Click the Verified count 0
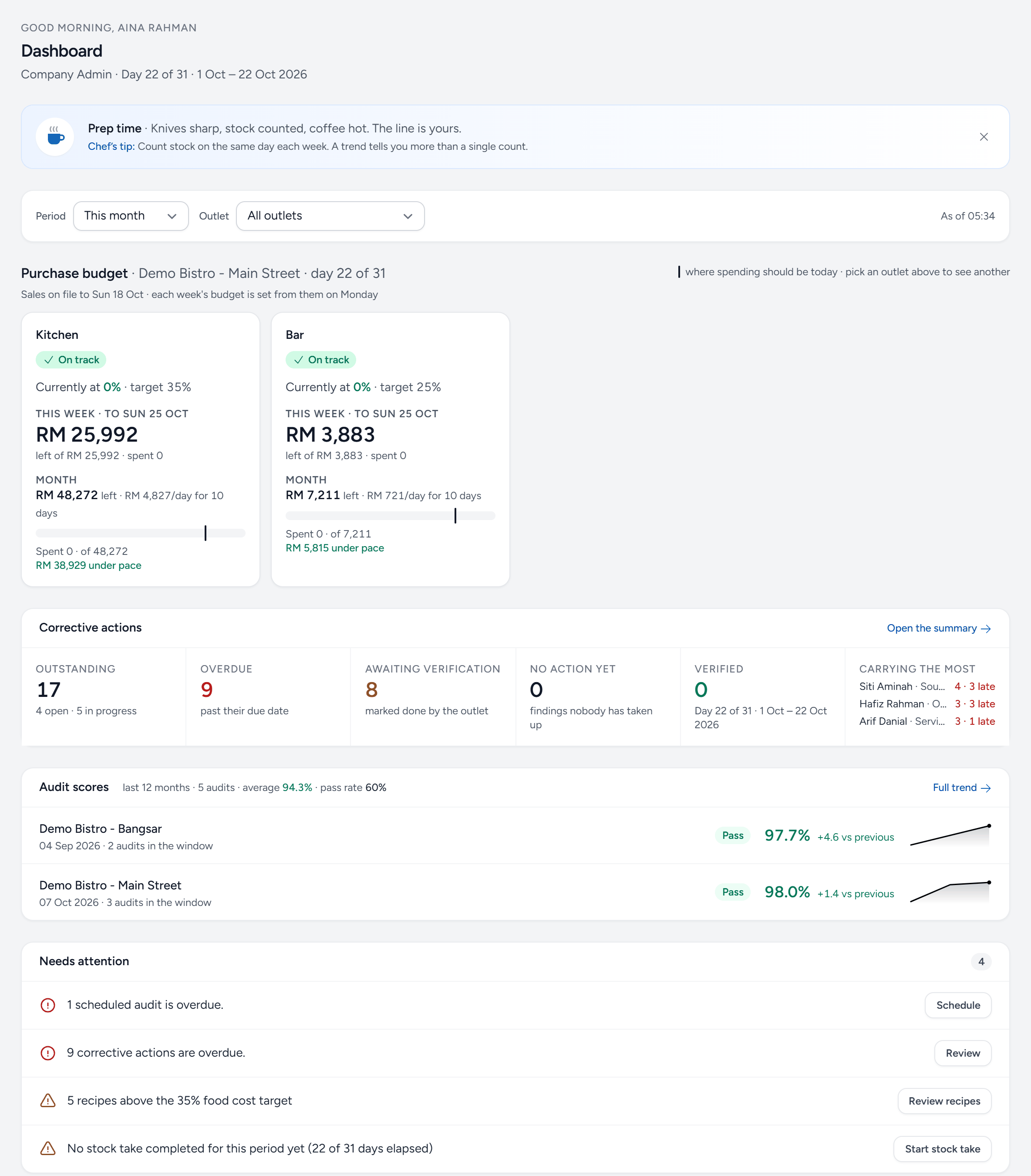The height and width of the screenshot is (1176, 1031). point(701,689)
